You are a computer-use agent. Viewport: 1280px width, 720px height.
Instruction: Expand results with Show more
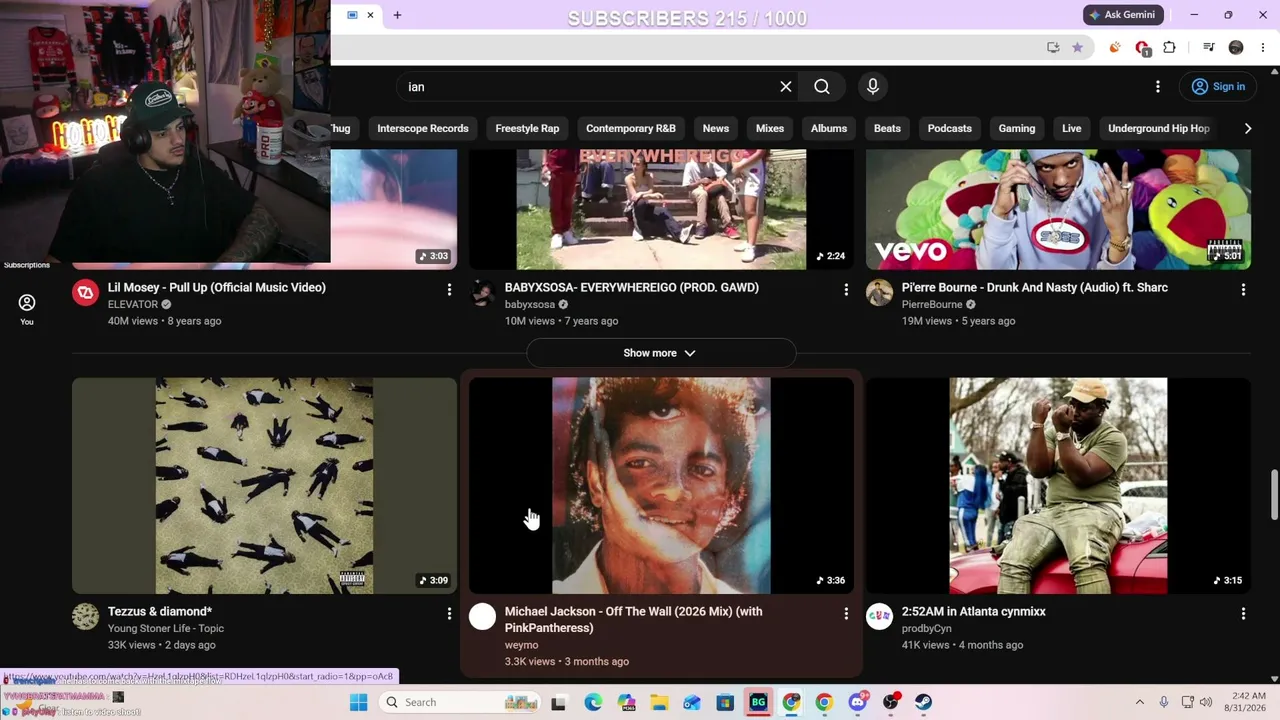click(660, 353)
